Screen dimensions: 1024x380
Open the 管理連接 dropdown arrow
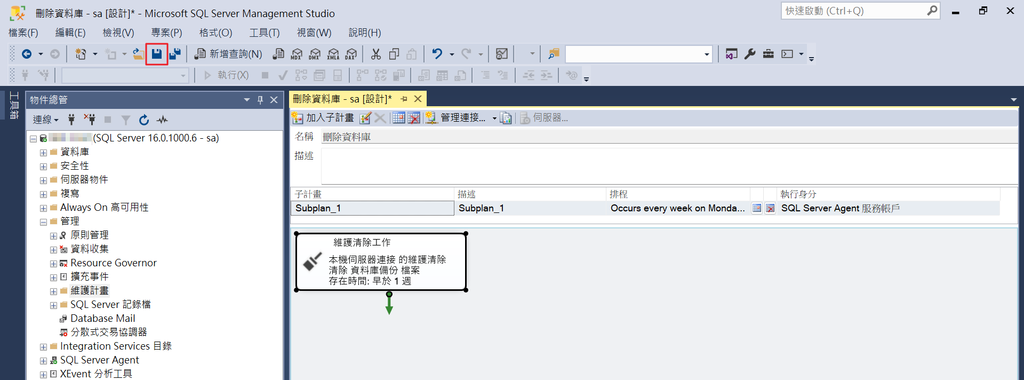(x=494, y=118)
